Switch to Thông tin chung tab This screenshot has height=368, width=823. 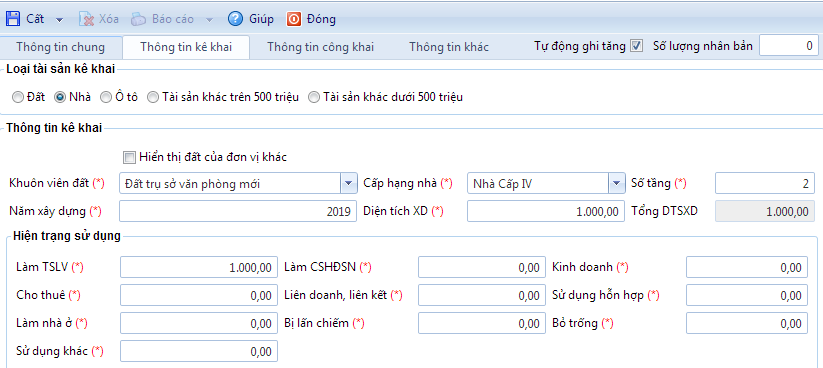(60, 47)
